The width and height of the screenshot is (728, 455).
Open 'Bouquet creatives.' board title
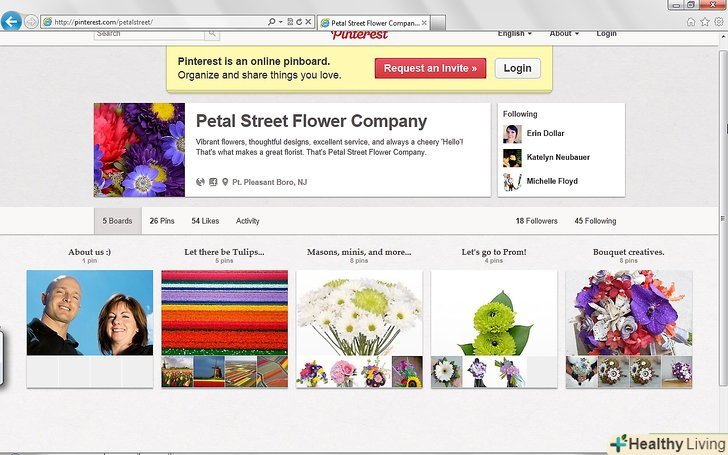point(629,252)
